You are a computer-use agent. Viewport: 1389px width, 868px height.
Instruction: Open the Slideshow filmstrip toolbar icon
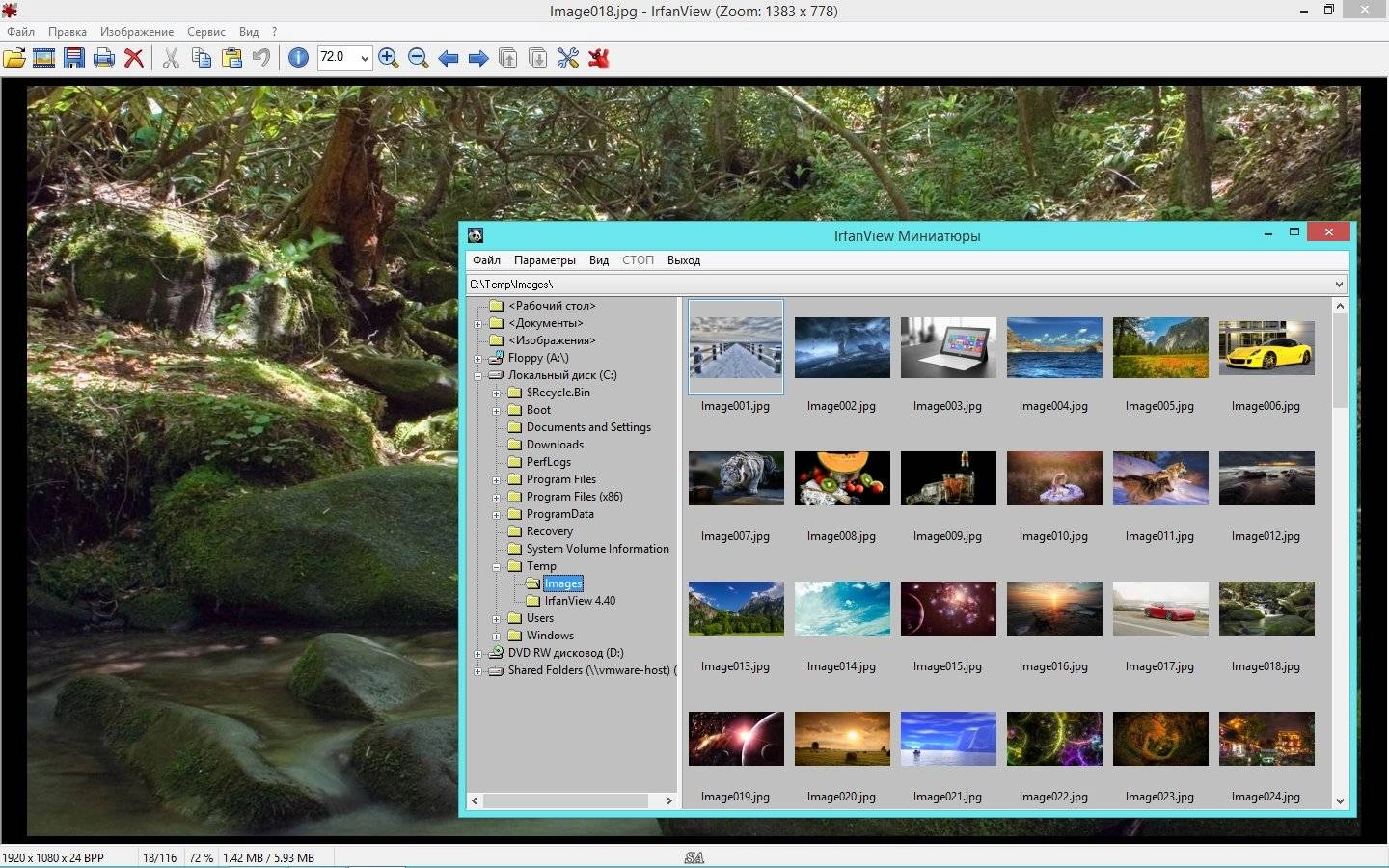coord(44,58)
